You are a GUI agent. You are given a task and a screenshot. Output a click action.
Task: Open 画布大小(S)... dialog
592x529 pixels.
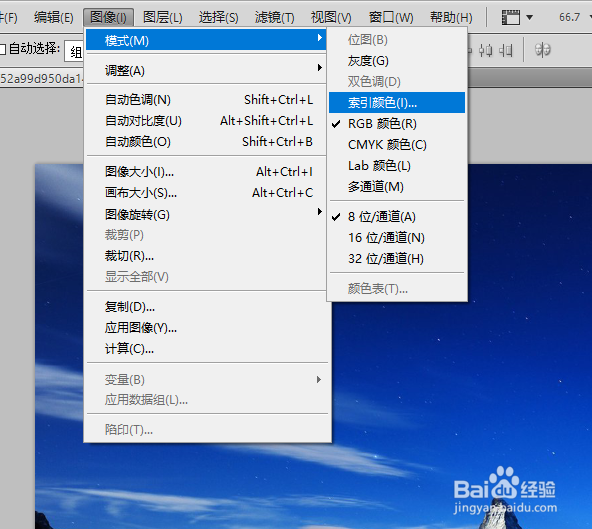(x=206, y=193)
